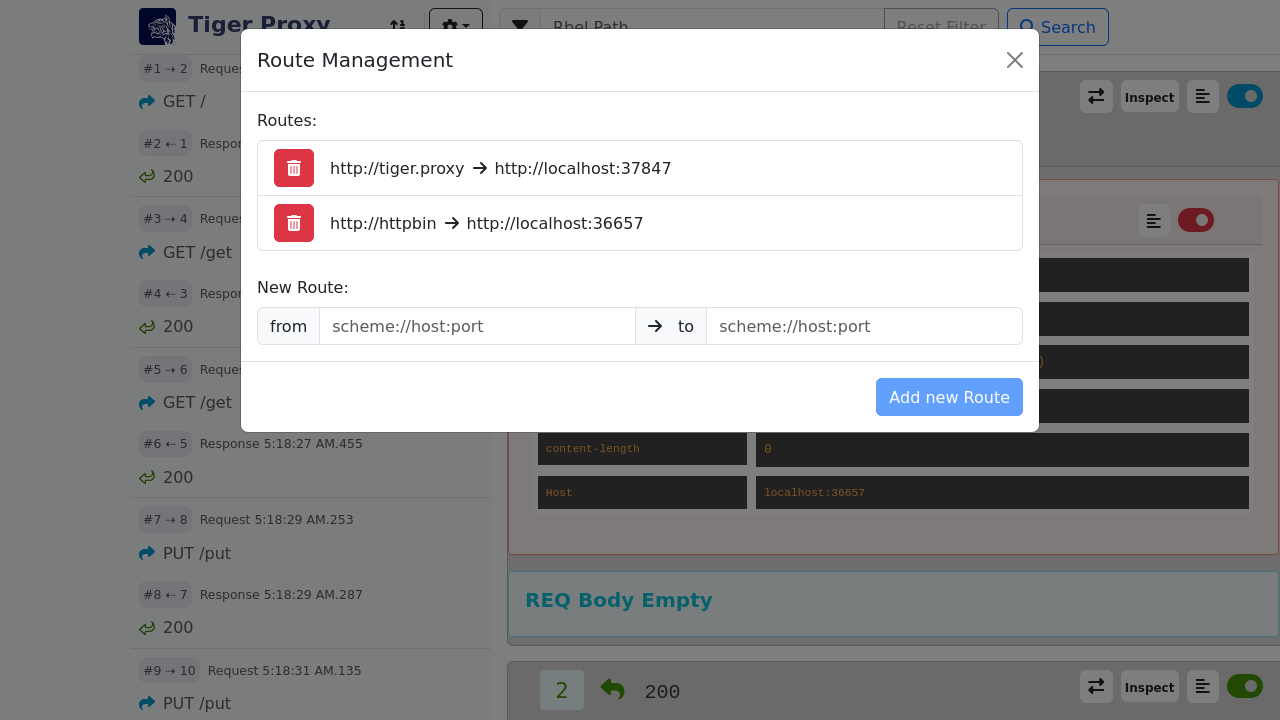1280x720 pixels.
Task: Click the Route Management dialog title
Action: click(355, 60)
